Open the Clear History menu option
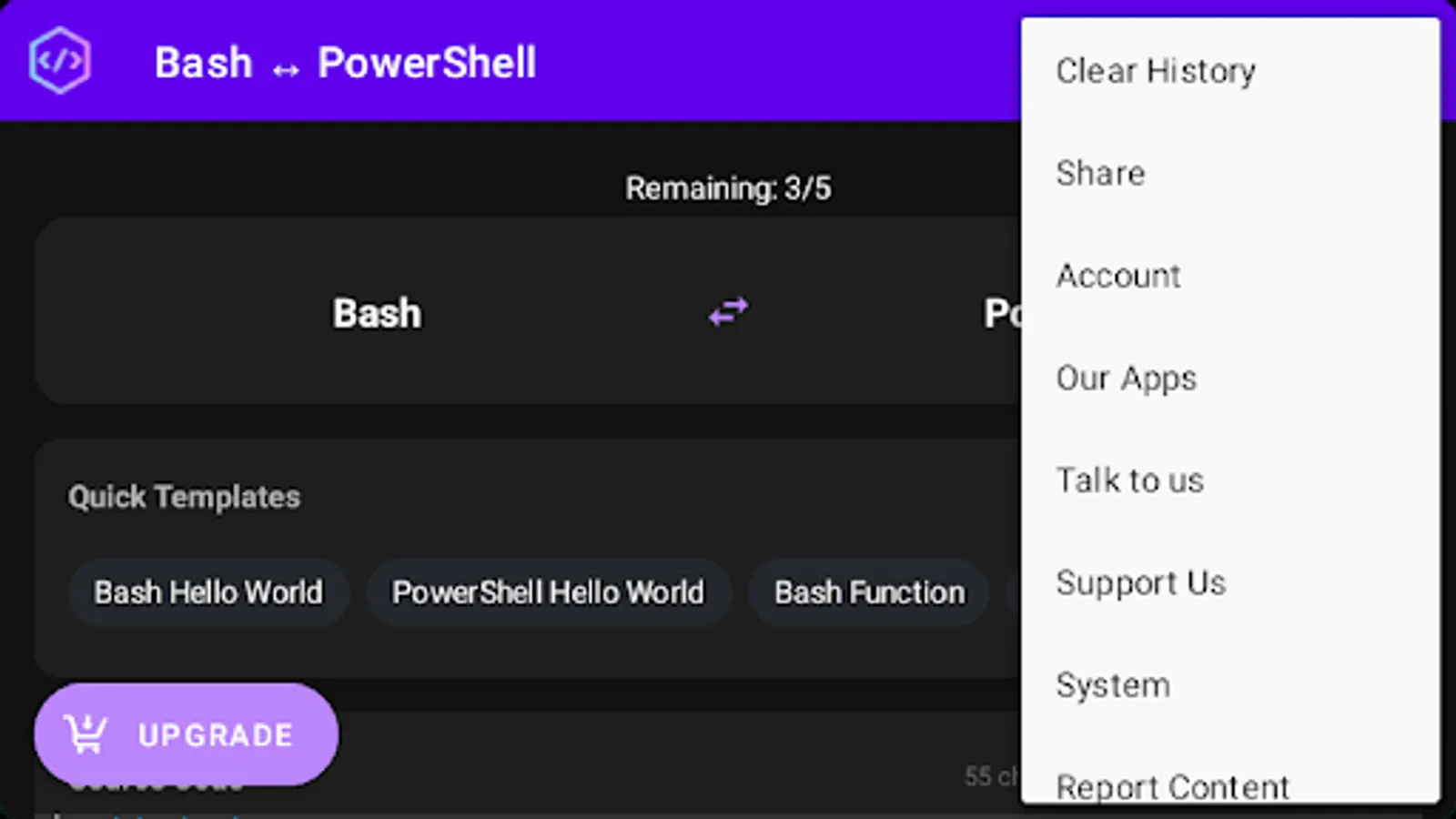Screen dimensions: 1456x819 point(1157,71)
